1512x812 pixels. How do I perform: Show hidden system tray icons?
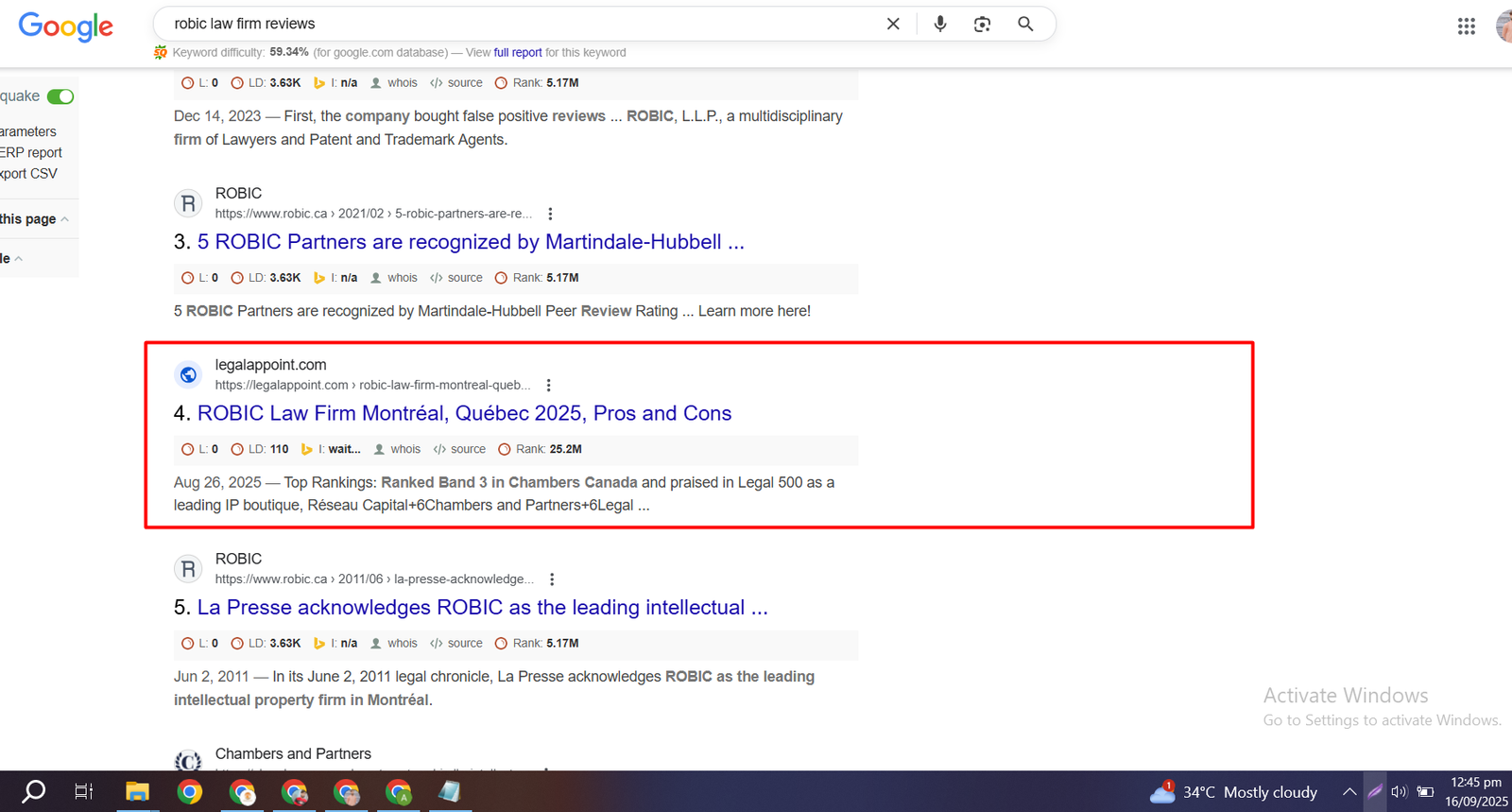point(1349,792)
